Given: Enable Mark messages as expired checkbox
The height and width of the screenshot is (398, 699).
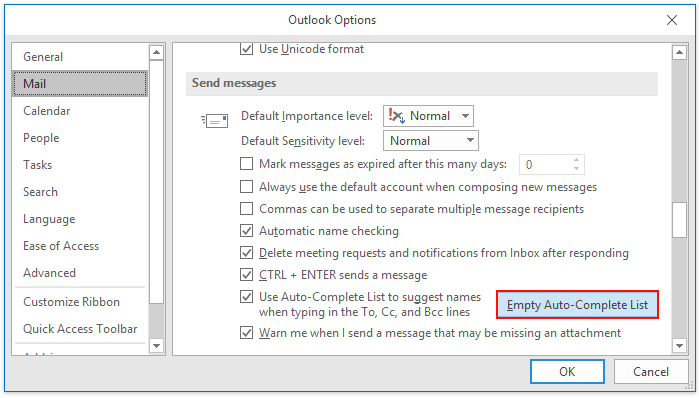Looking at the screenshot, I should pyautogui.click(x=247, y=164).
